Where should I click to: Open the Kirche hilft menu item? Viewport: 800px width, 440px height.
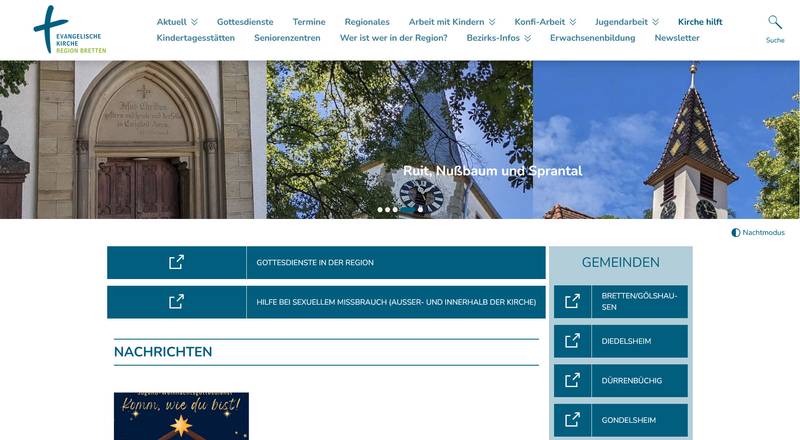[x=700, y=22]
